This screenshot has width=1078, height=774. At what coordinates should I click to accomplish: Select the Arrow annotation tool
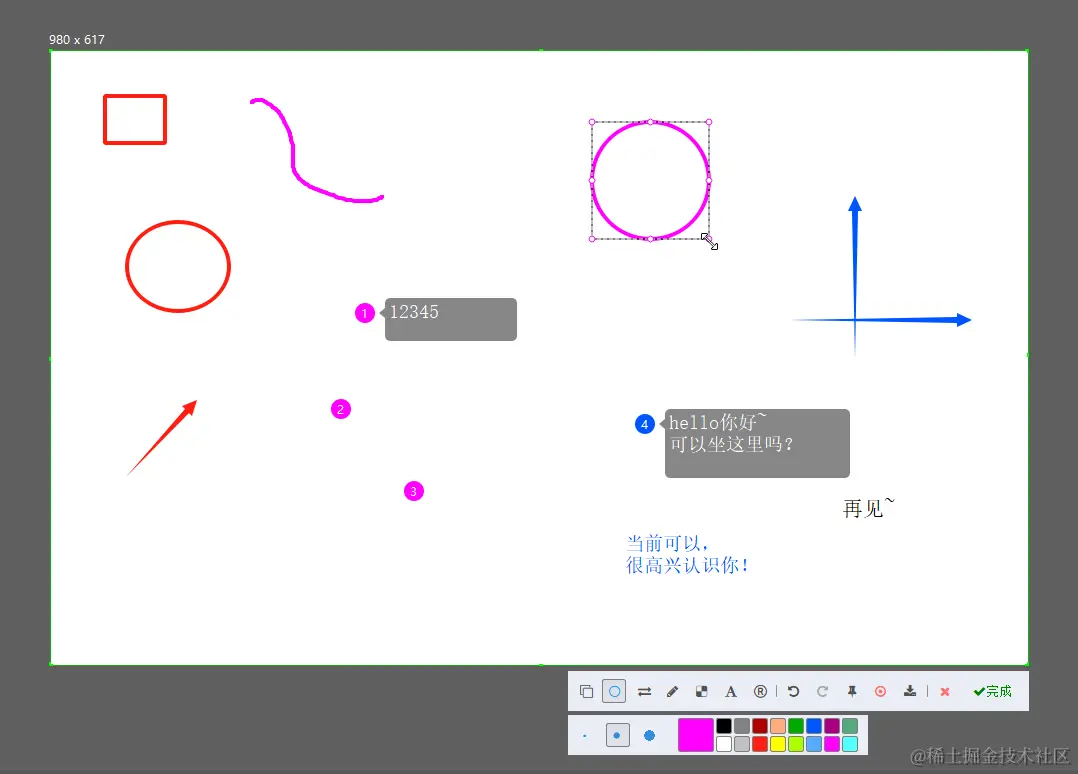(644, 691)
